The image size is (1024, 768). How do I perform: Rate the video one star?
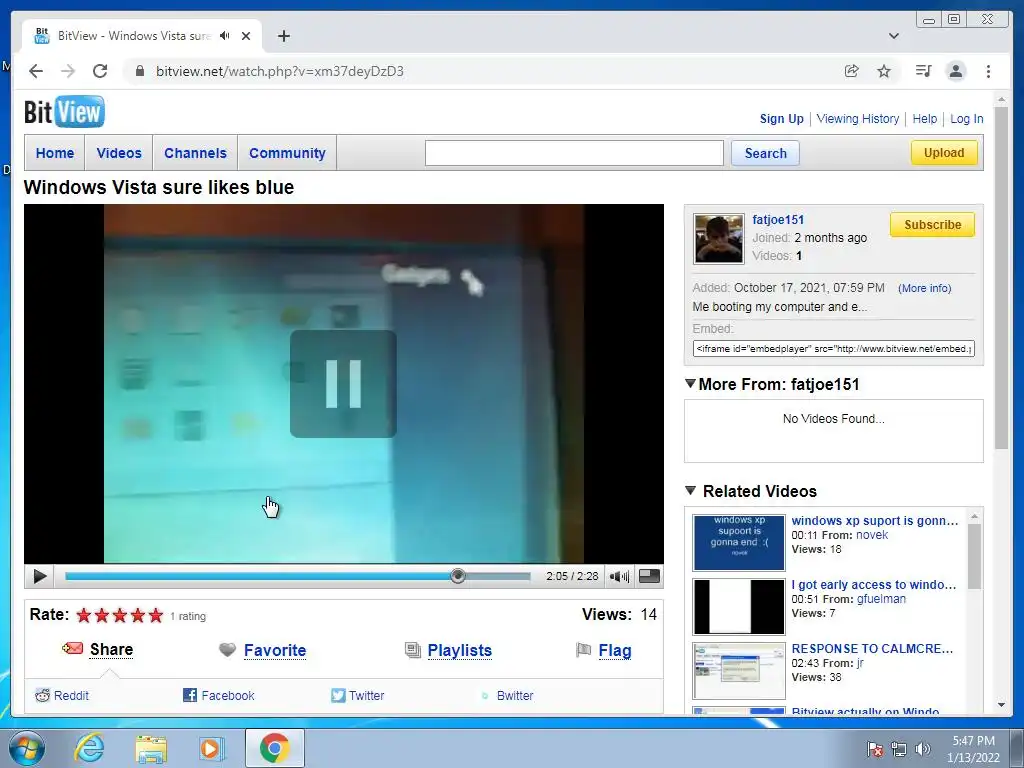click(x=84, y=615)
